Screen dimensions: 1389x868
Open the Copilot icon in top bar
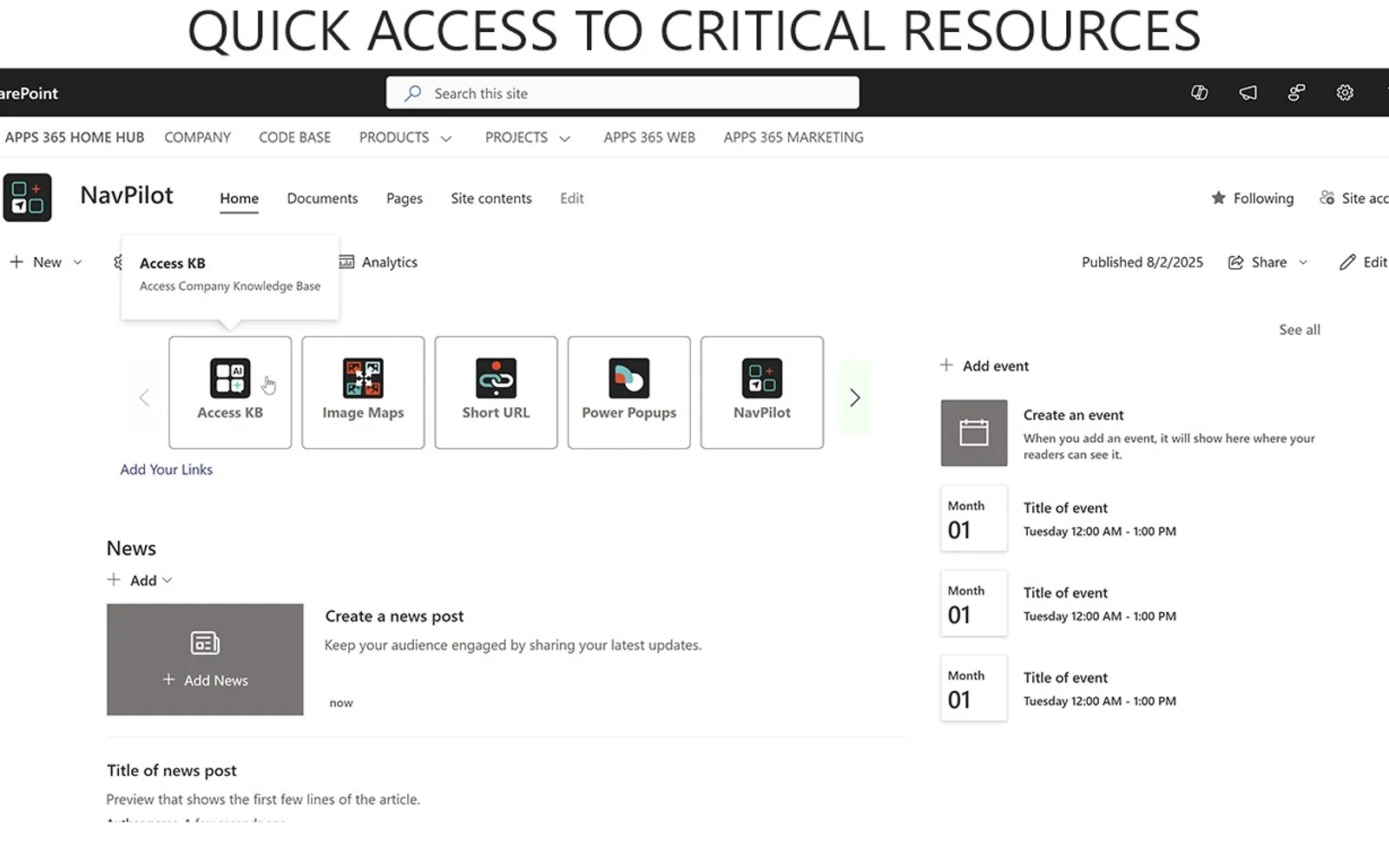[1199, 93]
